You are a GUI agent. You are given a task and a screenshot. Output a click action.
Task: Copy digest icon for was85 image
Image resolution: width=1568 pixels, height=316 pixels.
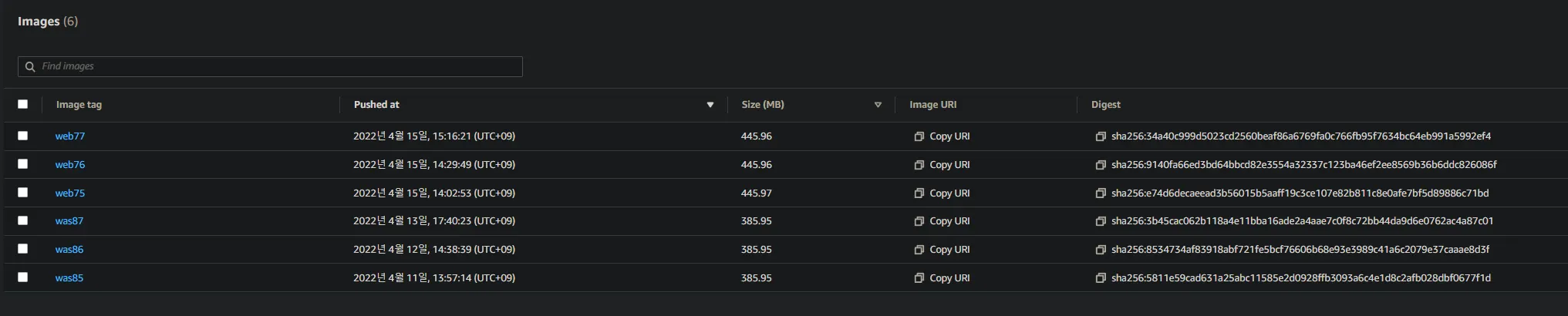[1101, 278]
